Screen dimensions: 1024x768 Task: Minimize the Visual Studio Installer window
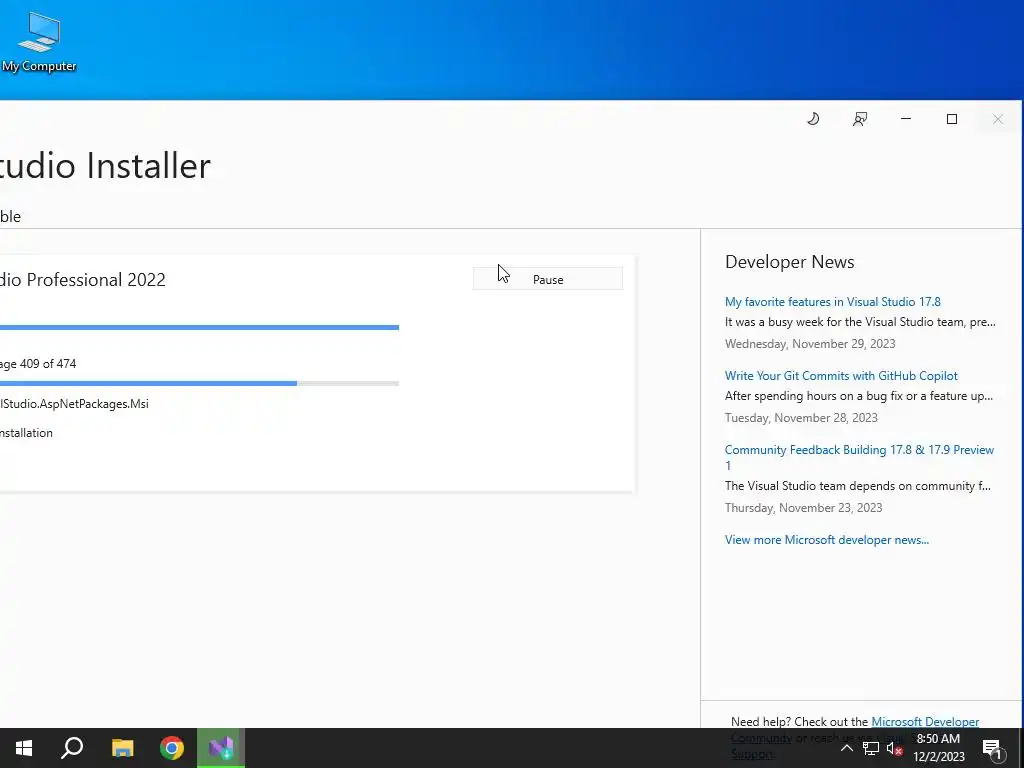click(906, 119)
